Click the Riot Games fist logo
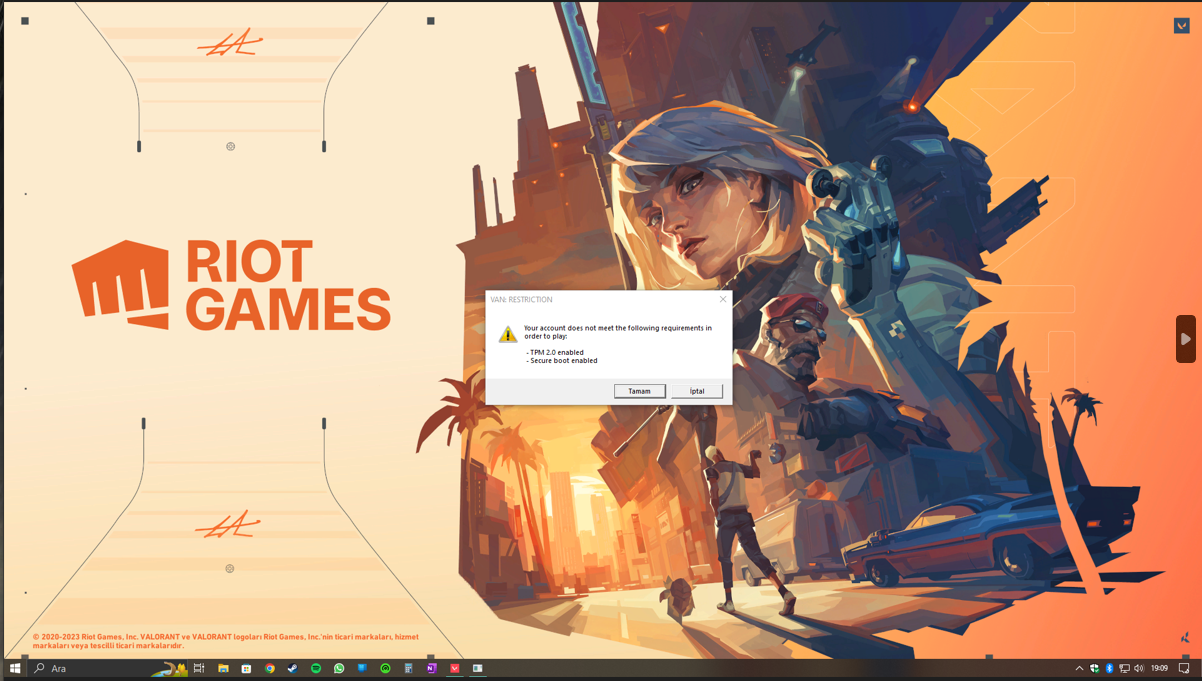The height and width of the screenshot is (681, 1202). pyautogui.click(x=120, y=284)
